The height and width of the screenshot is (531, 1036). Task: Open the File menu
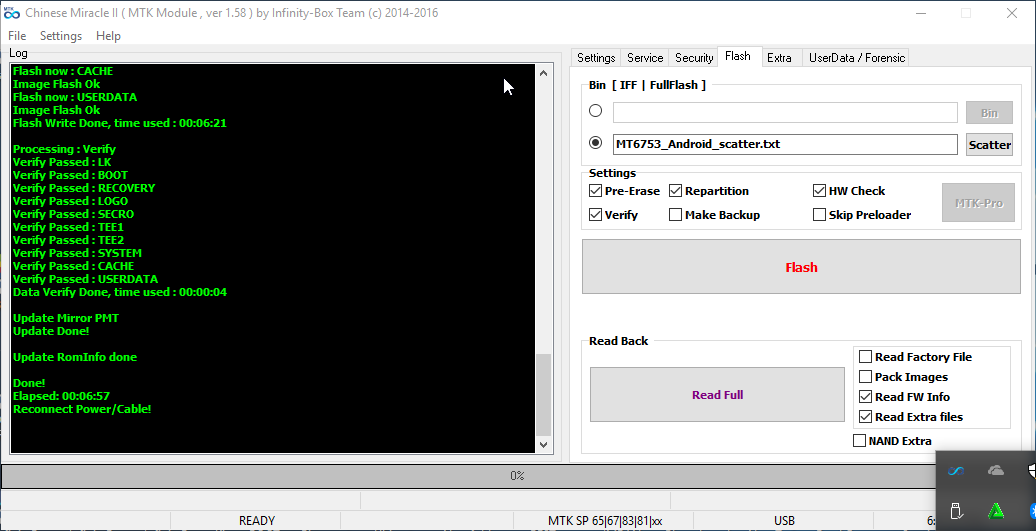[17, 36]
